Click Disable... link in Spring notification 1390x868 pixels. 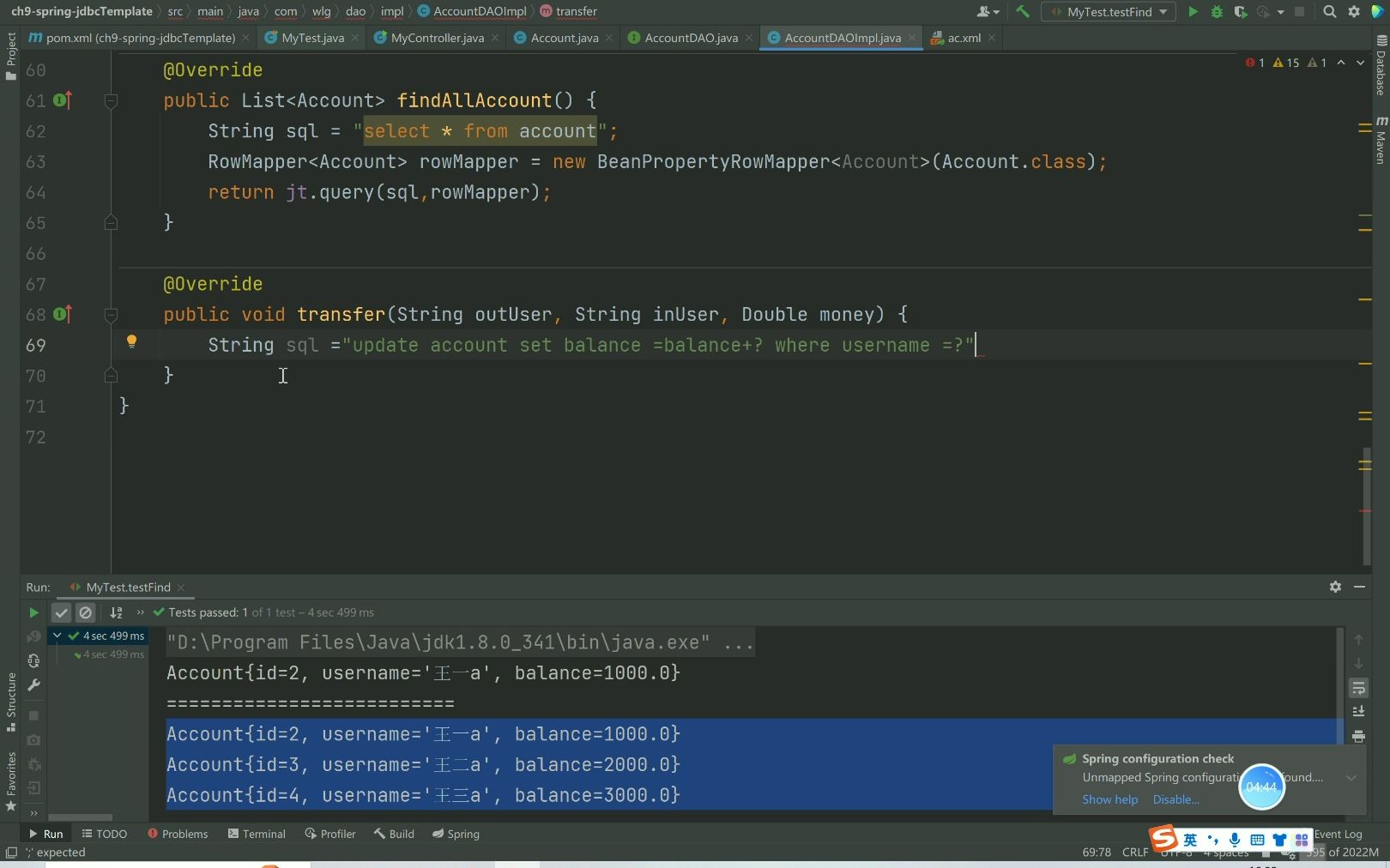1175,799
